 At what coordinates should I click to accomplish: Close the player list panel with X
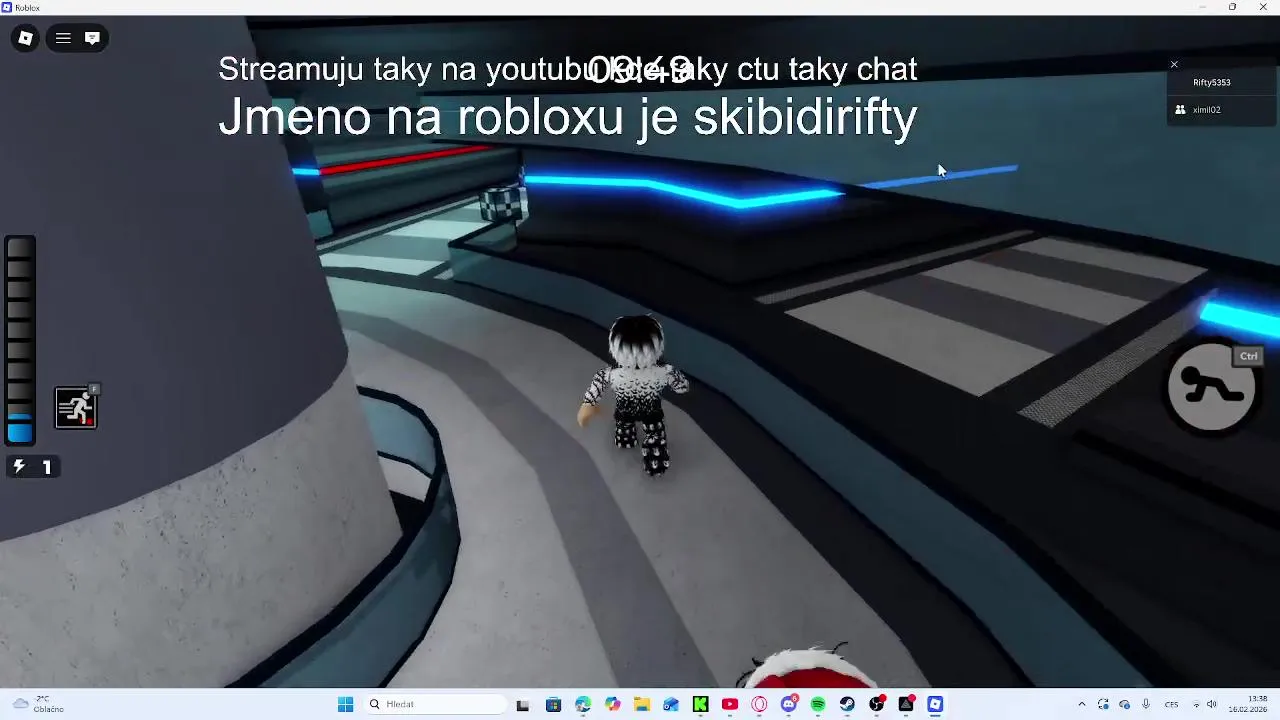1174,65
